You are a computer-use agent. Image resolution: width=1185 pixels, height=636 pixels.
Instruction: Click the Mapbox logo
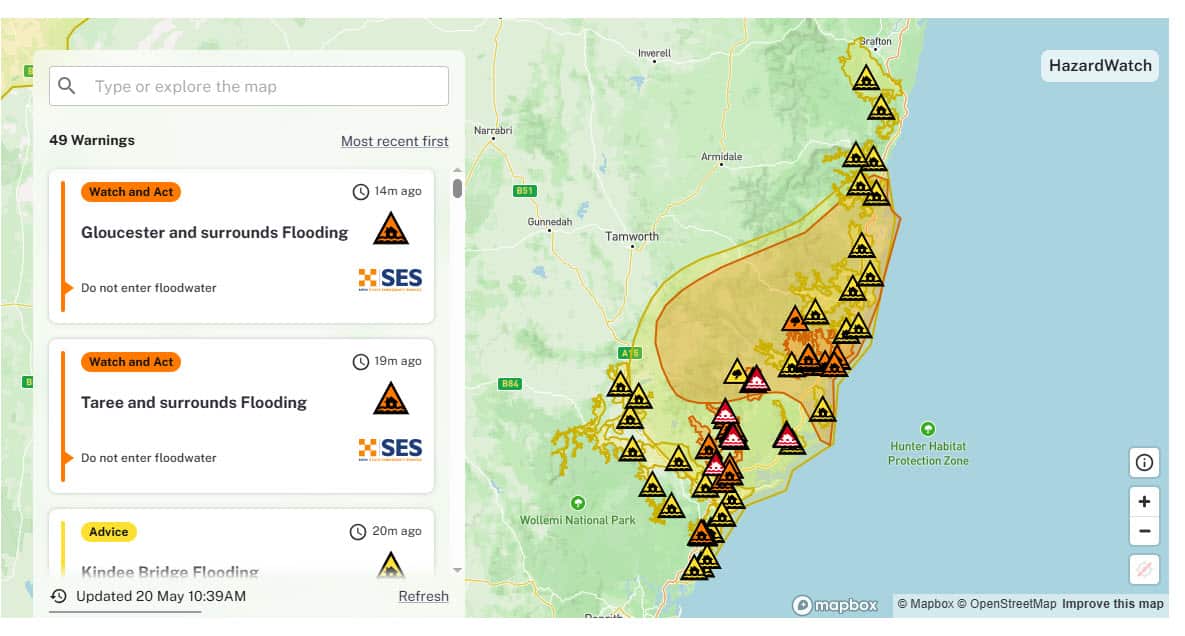point(835,605)
